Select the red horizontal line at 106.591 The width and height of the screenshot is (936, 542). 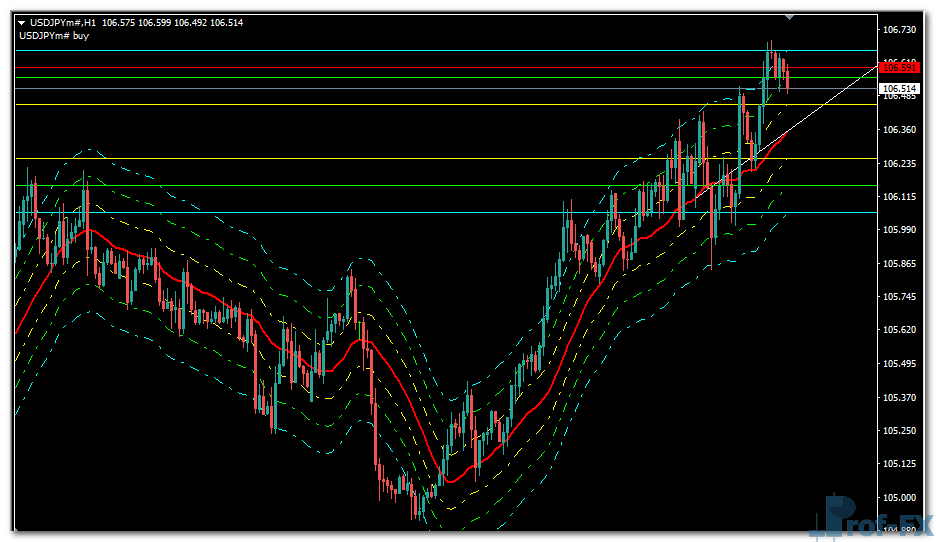pyautogui.click(x=400, y=68)
